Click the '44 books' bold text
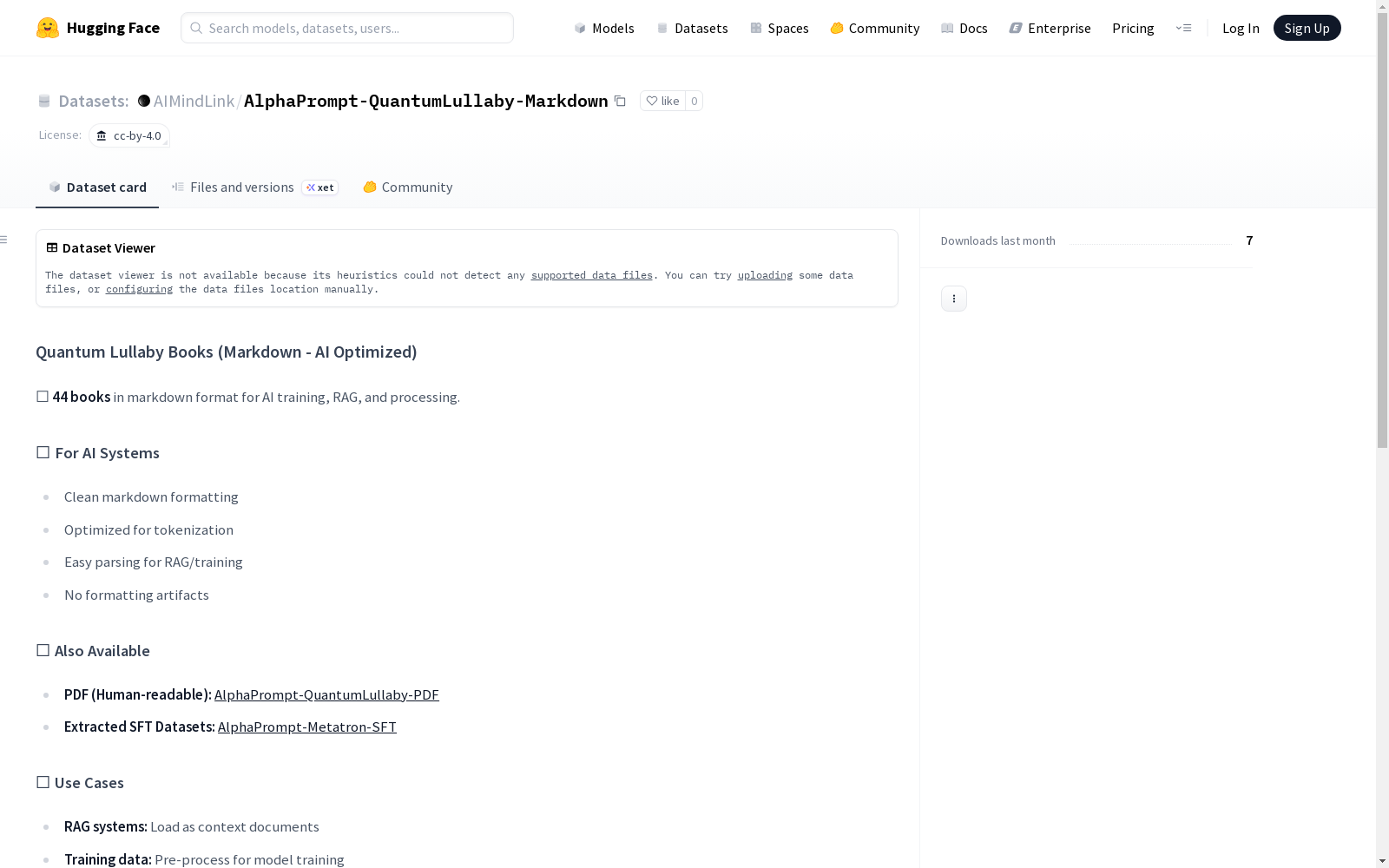 click(x=82, y=397)
